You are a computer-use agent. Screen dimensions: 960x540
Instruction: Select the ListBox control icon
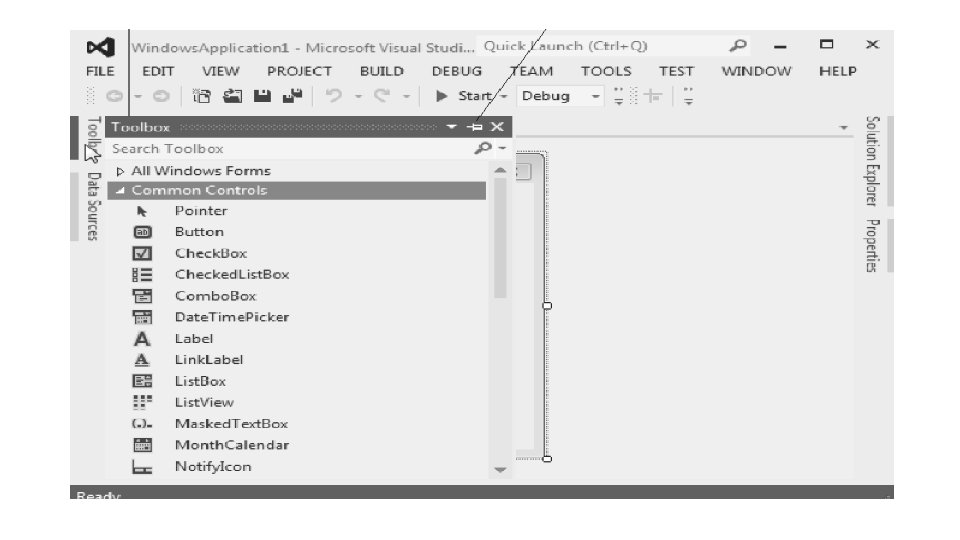coord(142,381)
